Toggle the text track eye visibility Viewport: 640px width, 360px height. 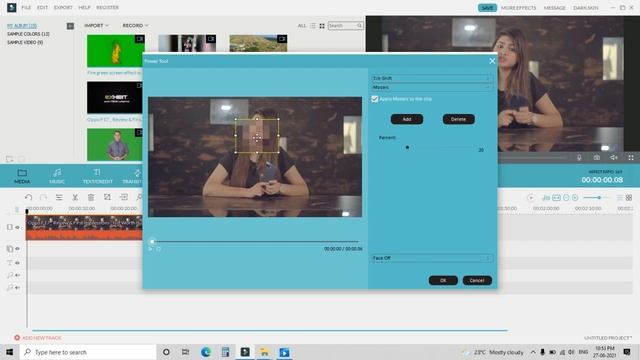[18, 263]
